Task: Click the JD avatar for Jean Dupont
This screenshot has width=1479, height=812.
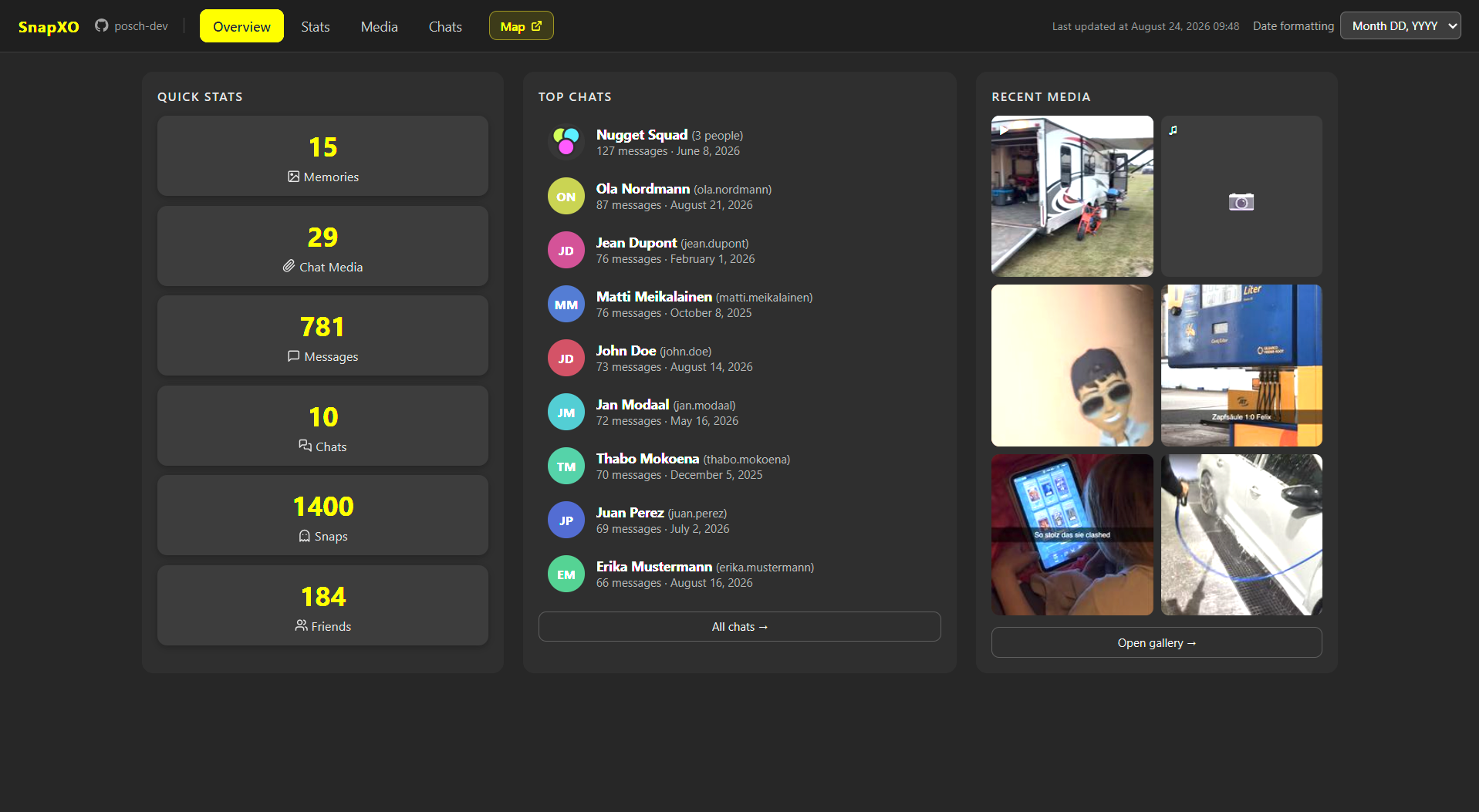Action: tap(566, 251)
